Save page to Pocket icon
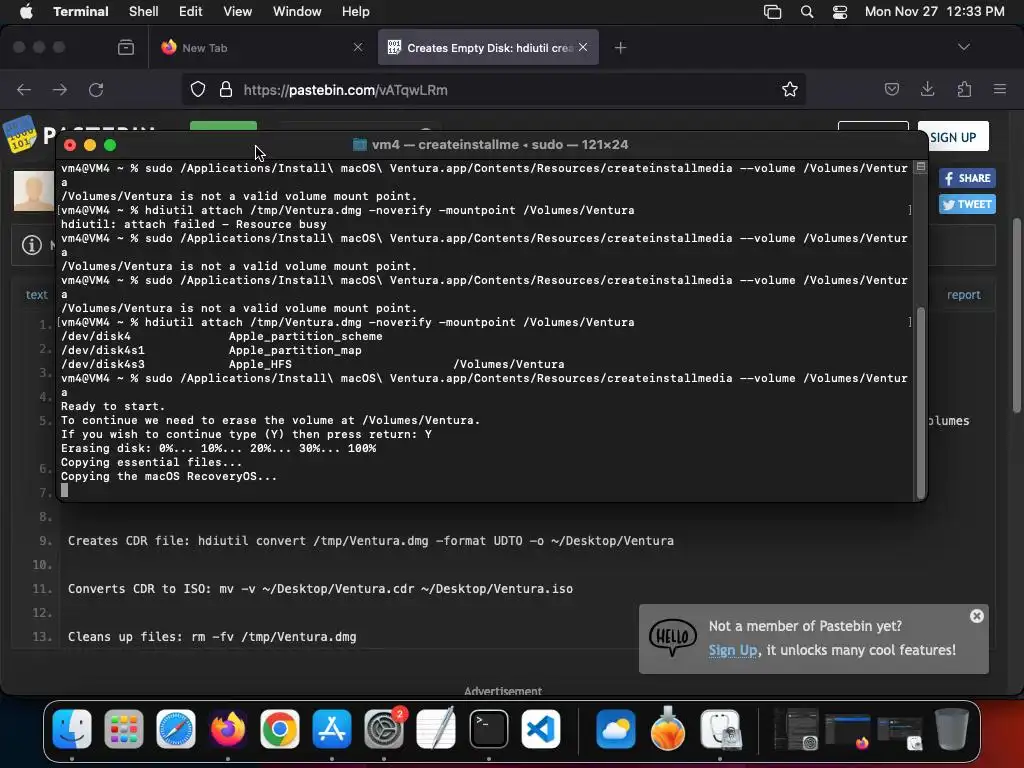Screen dimensions: 1024x768 [x=891, y=89]
